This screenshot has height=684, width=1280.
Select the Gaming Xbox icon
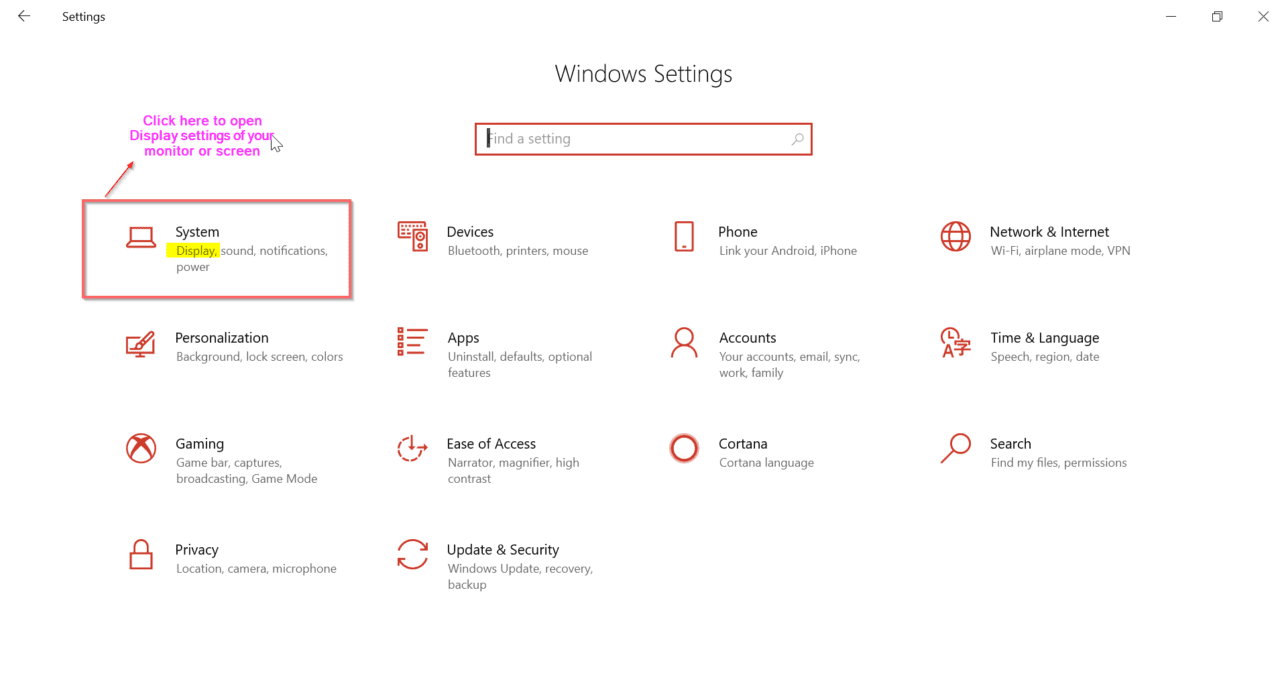pos(140,450)
